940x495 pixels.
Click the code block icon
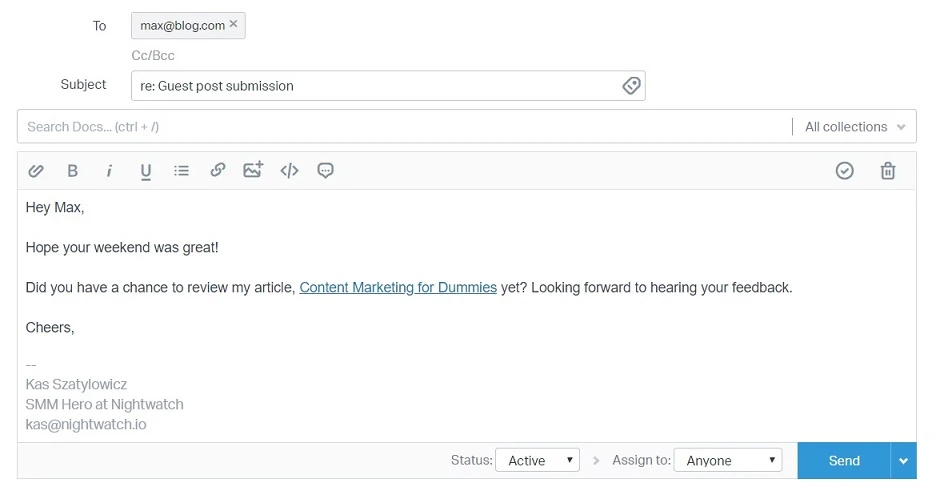[289, 171]
